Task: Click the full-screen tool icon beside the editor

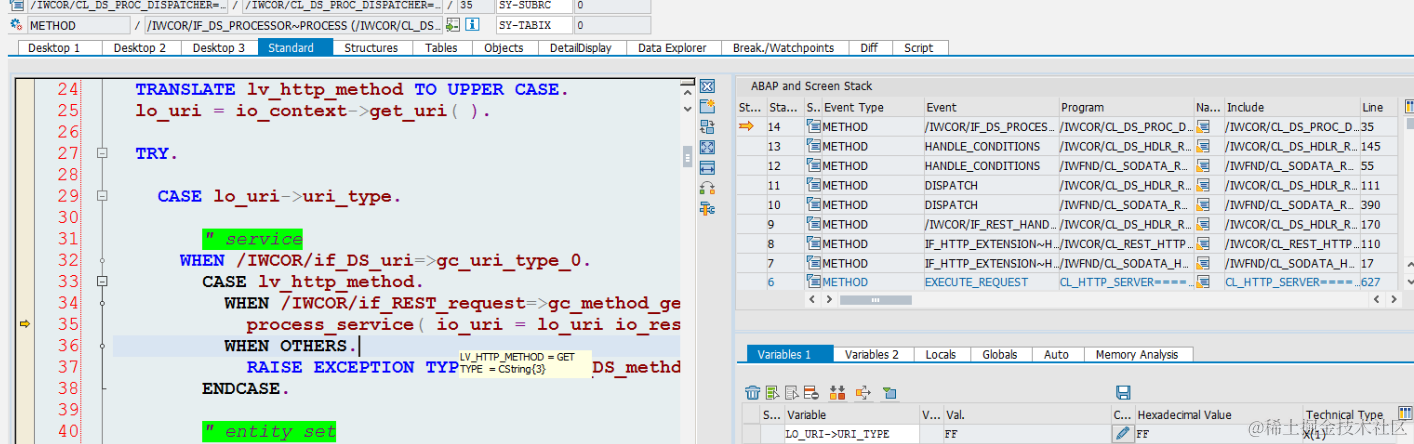Action: click(x=707, y=147)
